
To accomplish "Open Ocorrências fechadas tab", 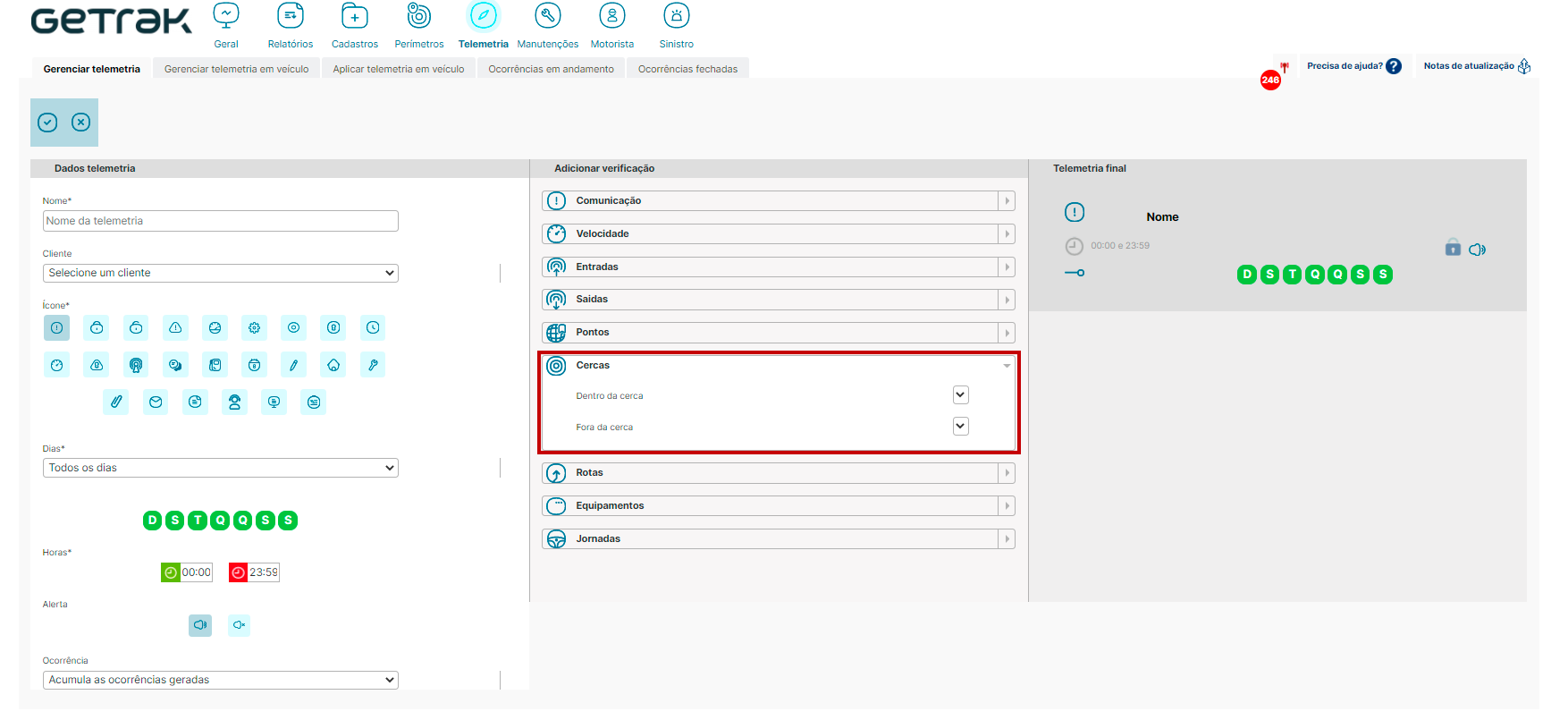I will [687, 69].
